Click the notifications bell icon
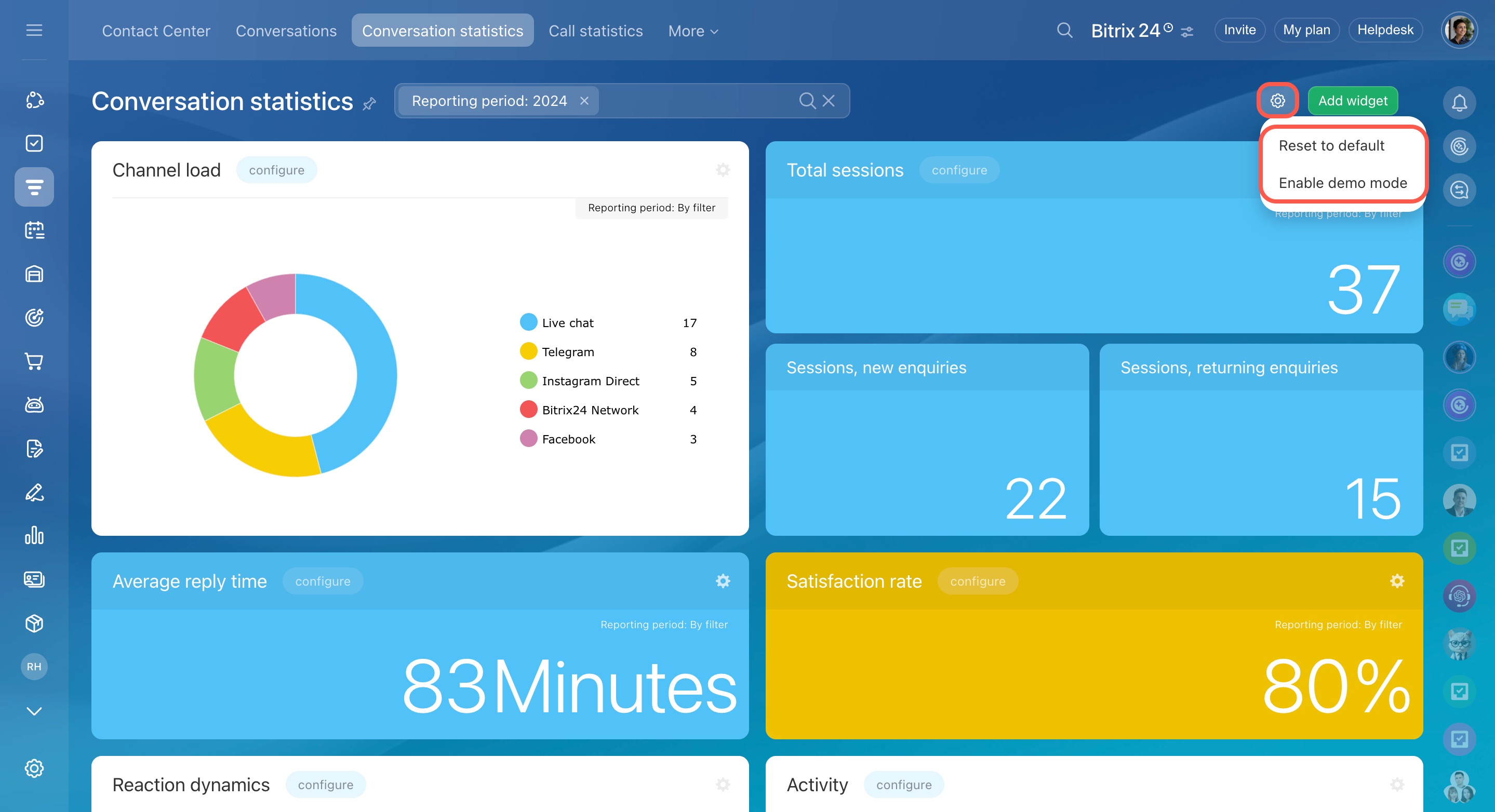Image resolution: width=1495 pixels, height=812 pixels. (x=1459, y=103)
